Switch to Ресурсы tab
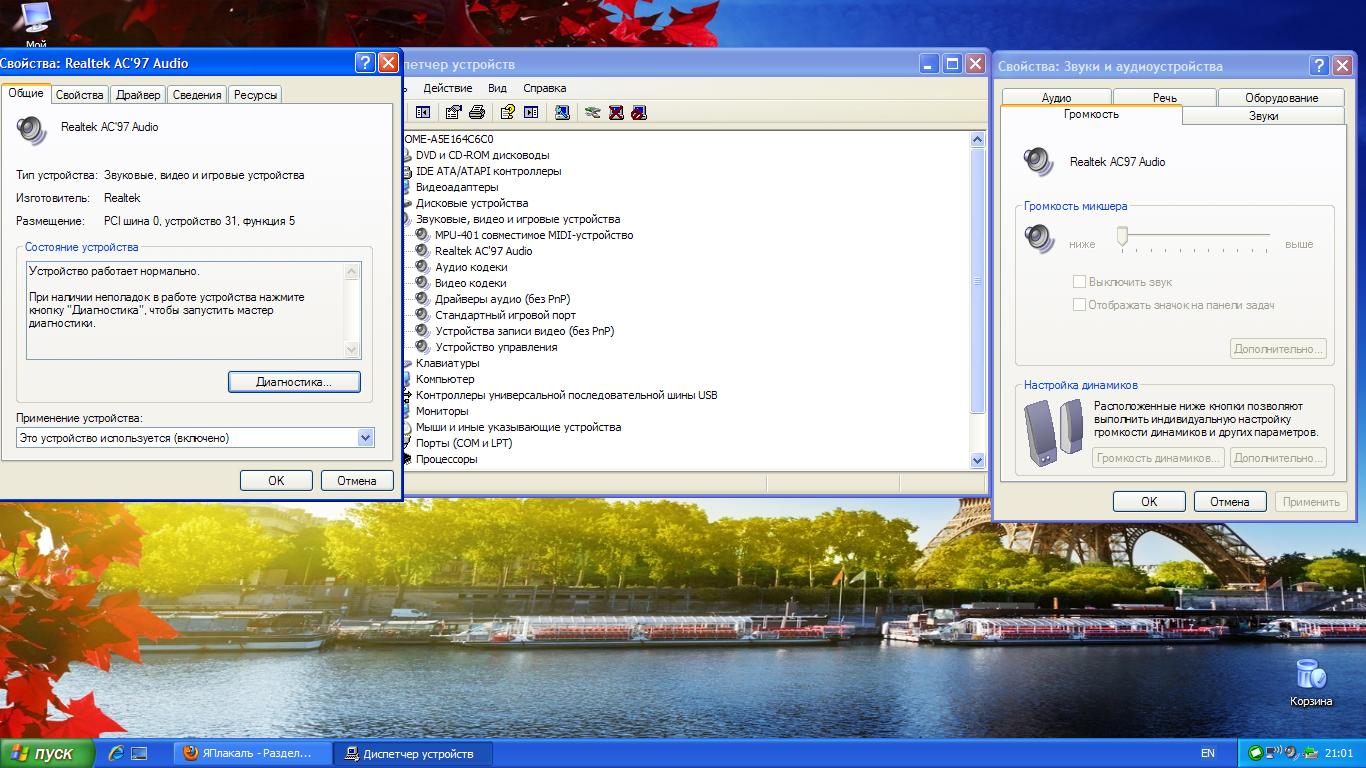Viewport: 1366px width, 768px height. coord(256,95)
